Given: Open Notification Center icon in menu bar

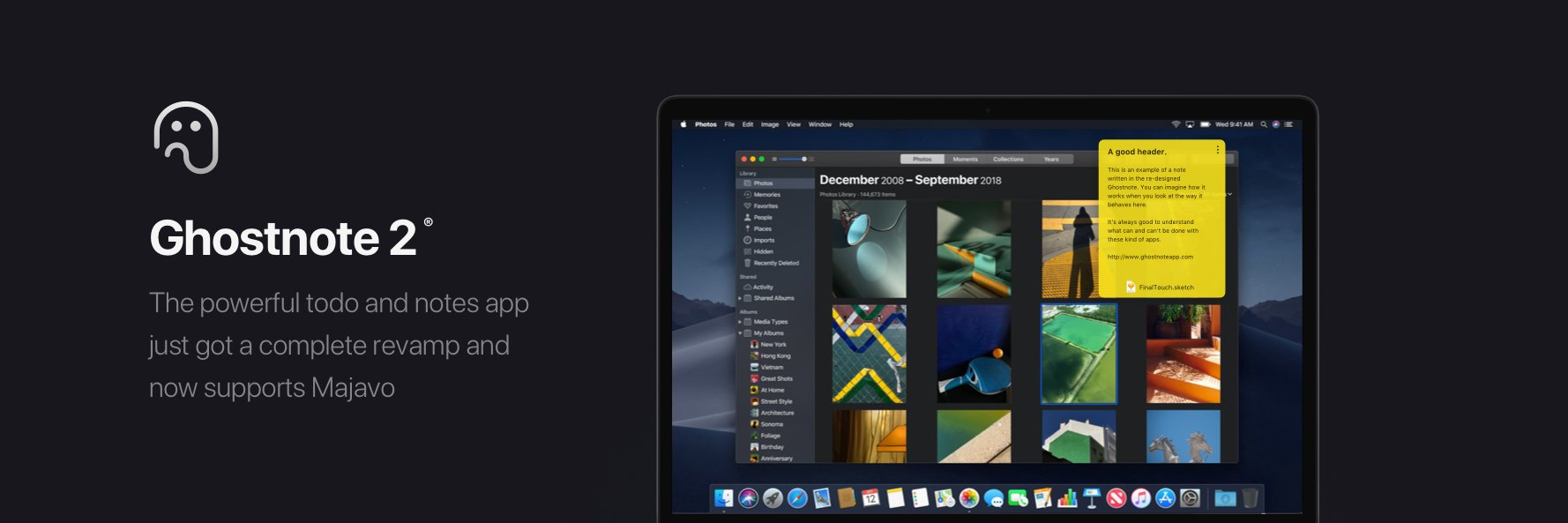Looking at the screenshot, I should (x=1288, y=124).
